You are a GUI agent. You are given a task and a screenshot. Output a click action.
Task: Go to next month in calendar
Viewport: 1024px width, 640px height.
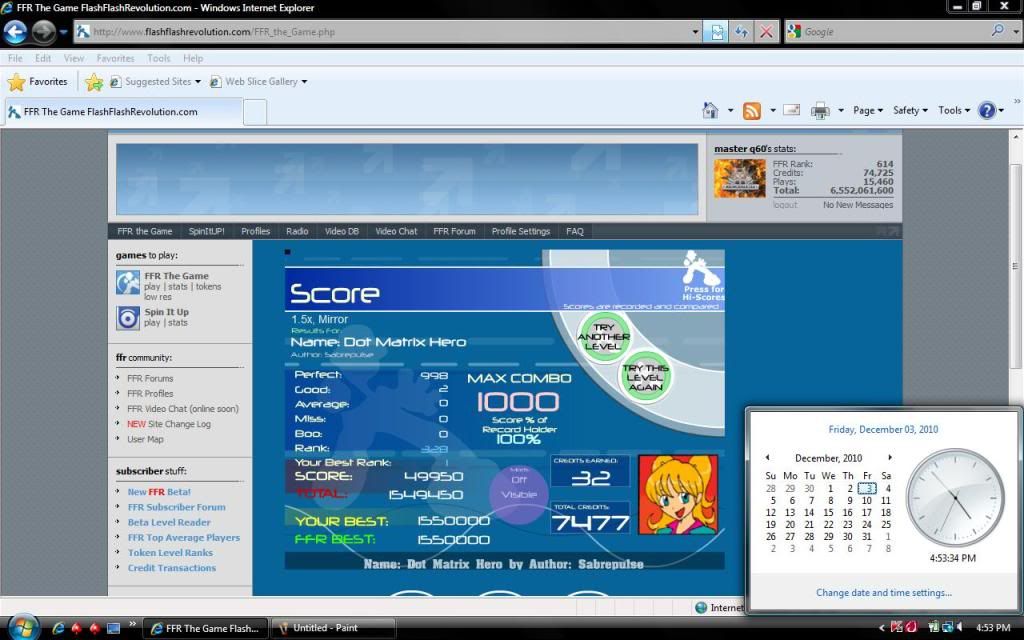[890, 458]
